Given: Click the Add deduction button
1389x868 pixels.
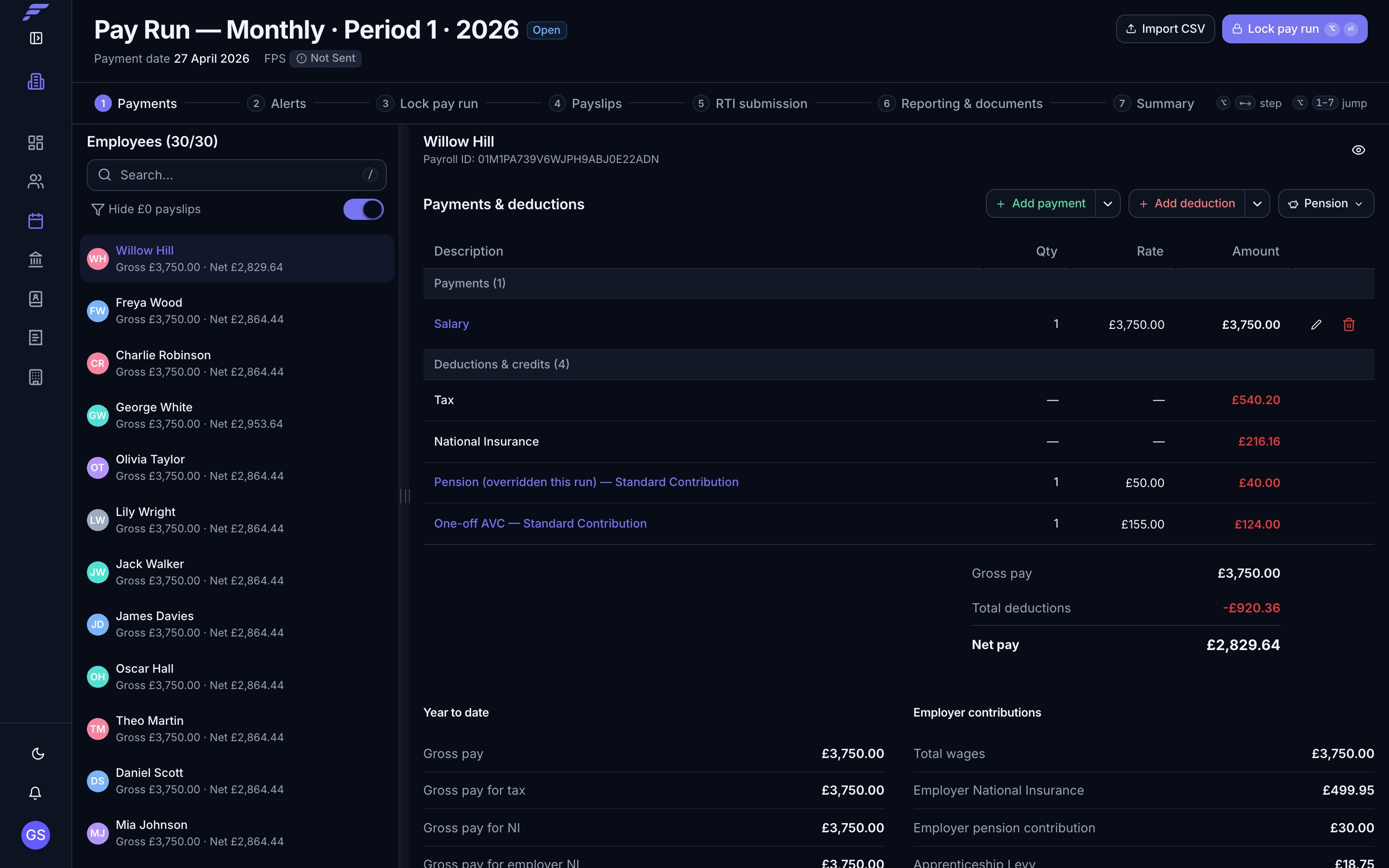Looking at the screenshot, I should tap(1186, 204).
